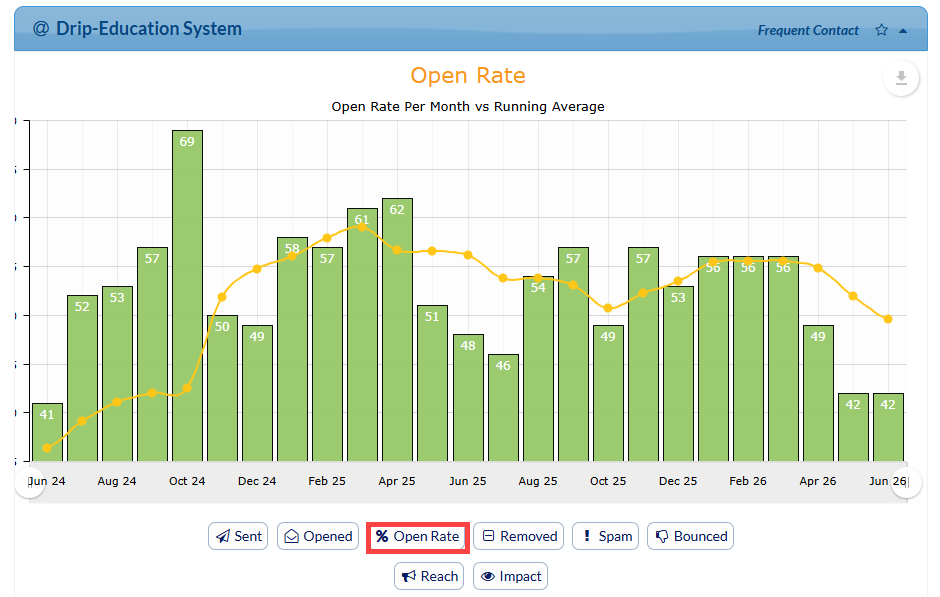
Task: Click the paper plane Sent button
Action: pyautogui.click(x=238, y=536)
